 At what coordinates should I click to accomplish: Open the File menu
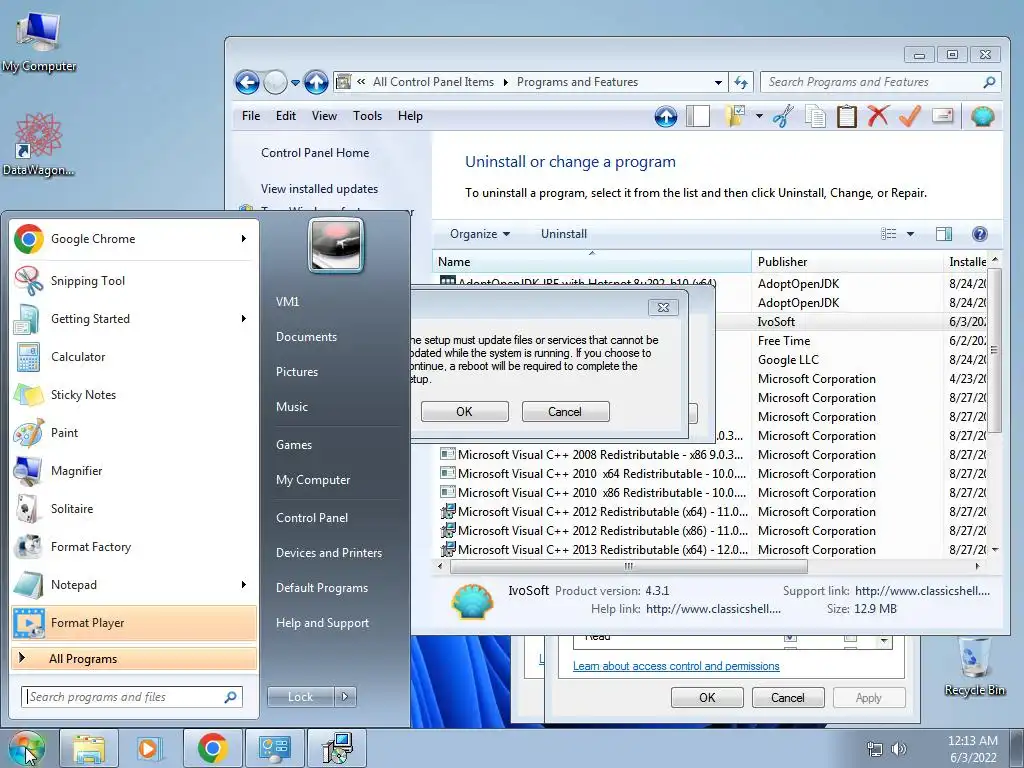[x=251, y=116]
